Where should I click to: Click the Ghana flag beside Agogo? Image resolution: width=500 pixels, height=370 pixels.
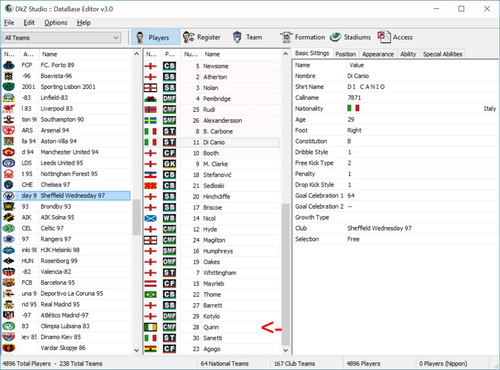[x=151, y=349]
